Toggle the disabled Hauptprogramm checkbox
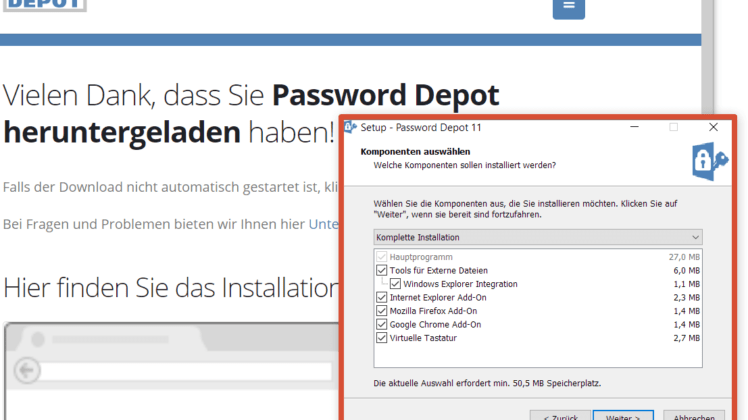The height and width of the screenshot is (420, 748). [382, 257]
